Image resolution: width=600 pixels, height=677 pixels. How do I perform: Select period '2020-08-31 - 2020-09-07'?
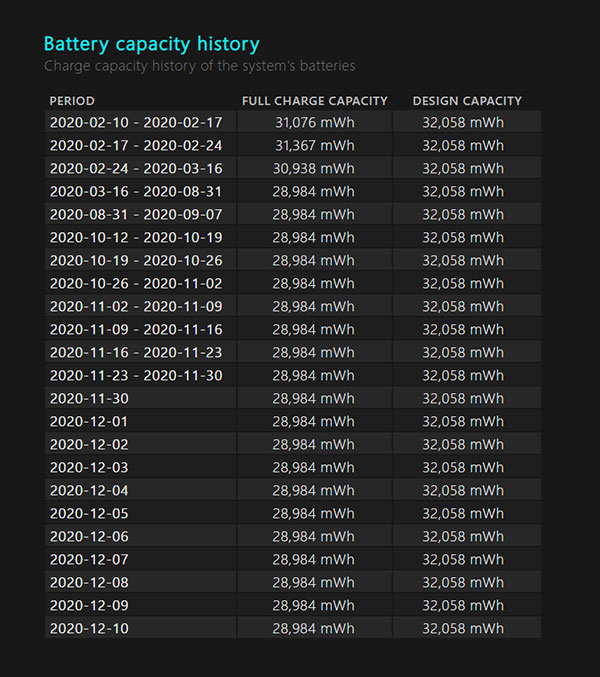(136, 215)
